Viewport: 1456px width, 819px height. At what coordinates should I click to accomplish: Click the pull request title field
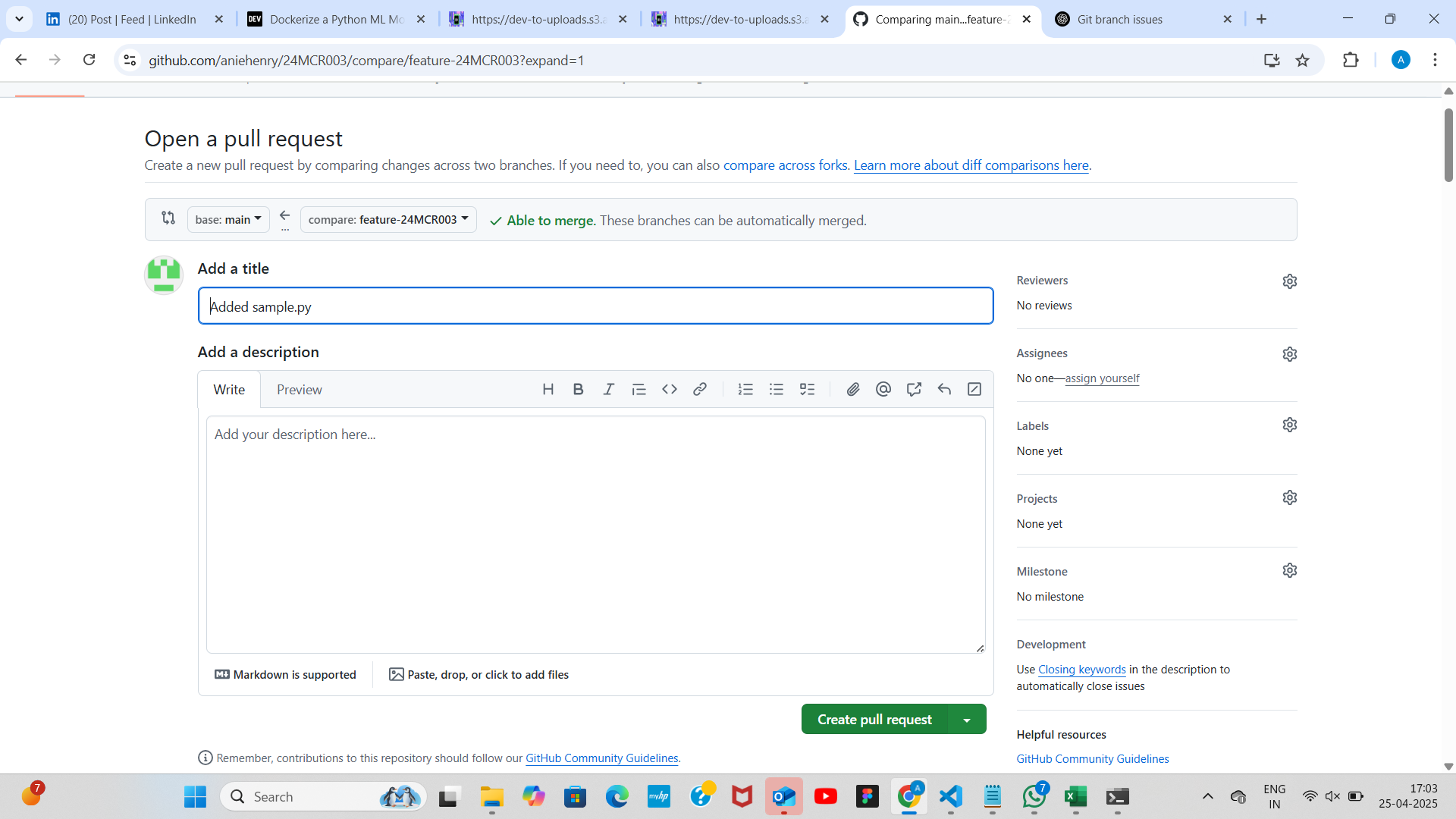pyautogui.click(x=595, y=306)
